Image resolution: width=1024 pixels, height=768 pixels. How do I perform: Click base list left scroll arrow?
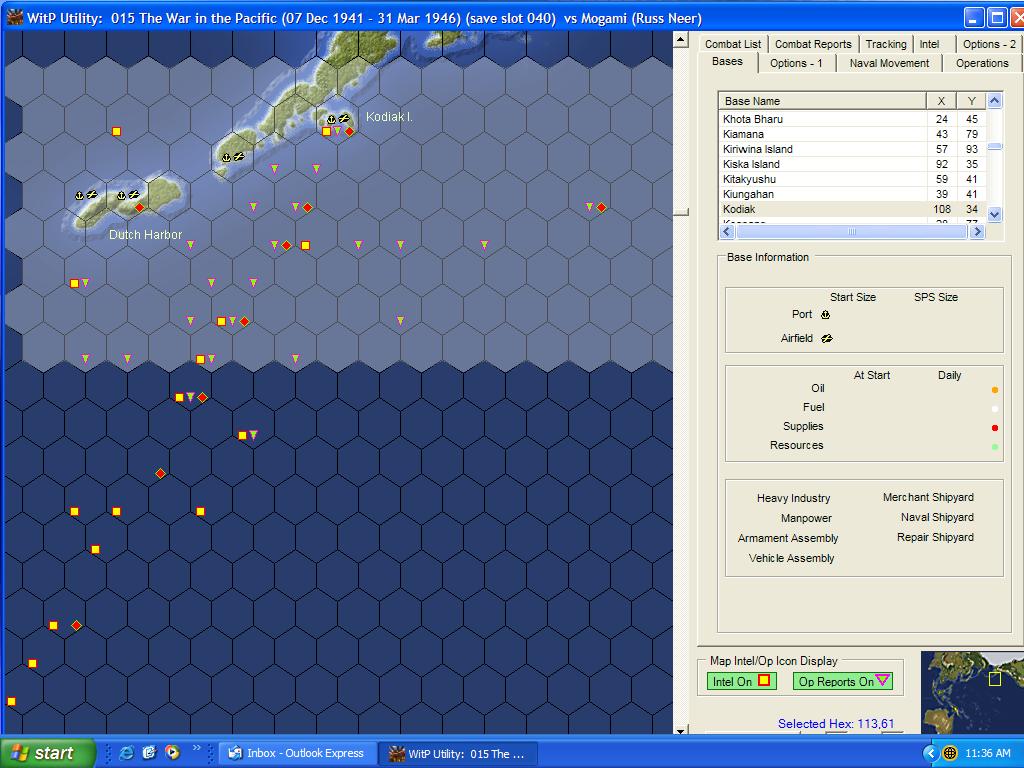coord(728,231)
